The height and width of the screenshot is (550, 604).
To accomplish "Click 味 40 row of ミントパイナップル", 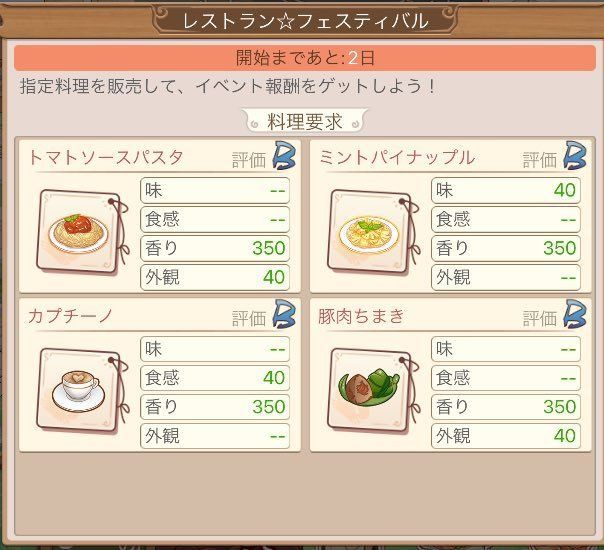I will click(505, 189).
